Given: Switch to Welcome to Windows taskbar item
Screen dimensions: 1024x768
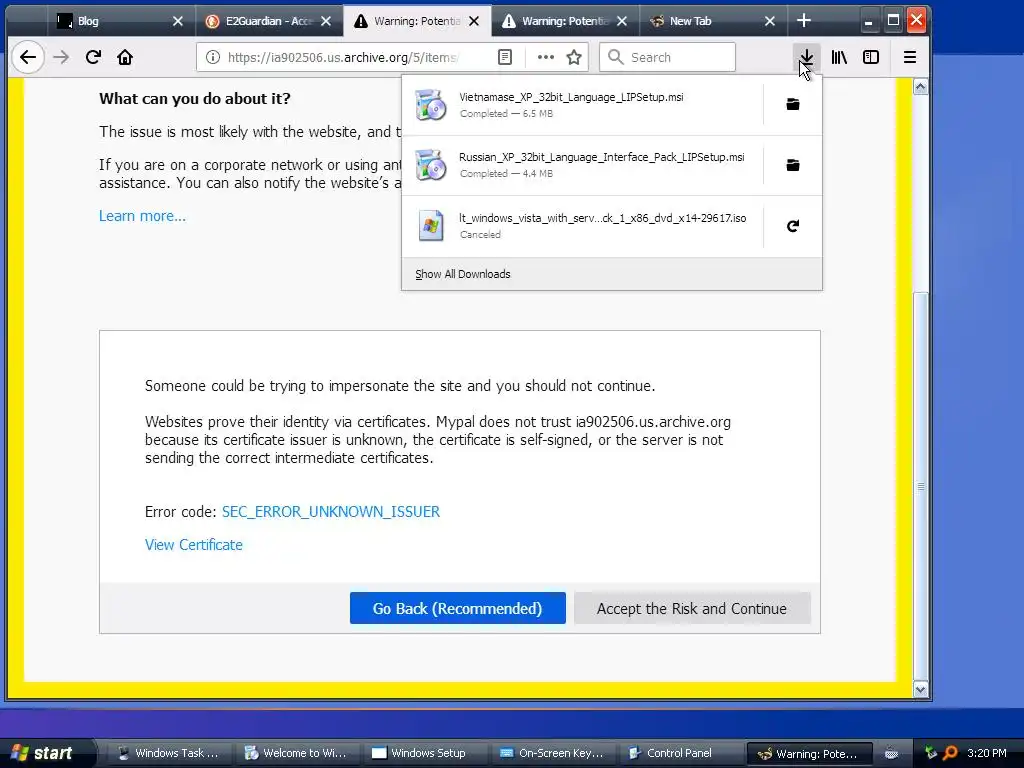Looking at the screenshot, I should tap(295, 753).
